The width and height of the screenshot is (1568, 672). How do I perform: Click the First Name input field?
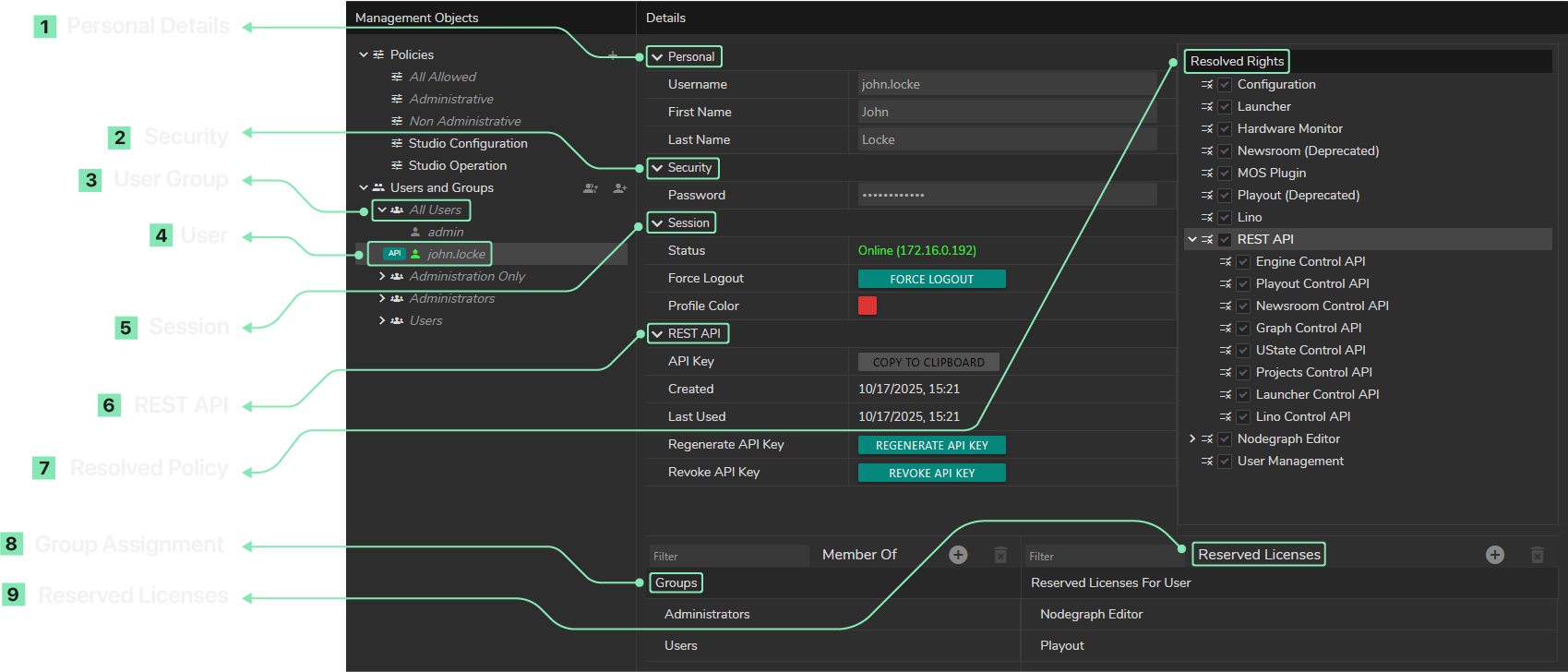click(x=1006, y=112)
